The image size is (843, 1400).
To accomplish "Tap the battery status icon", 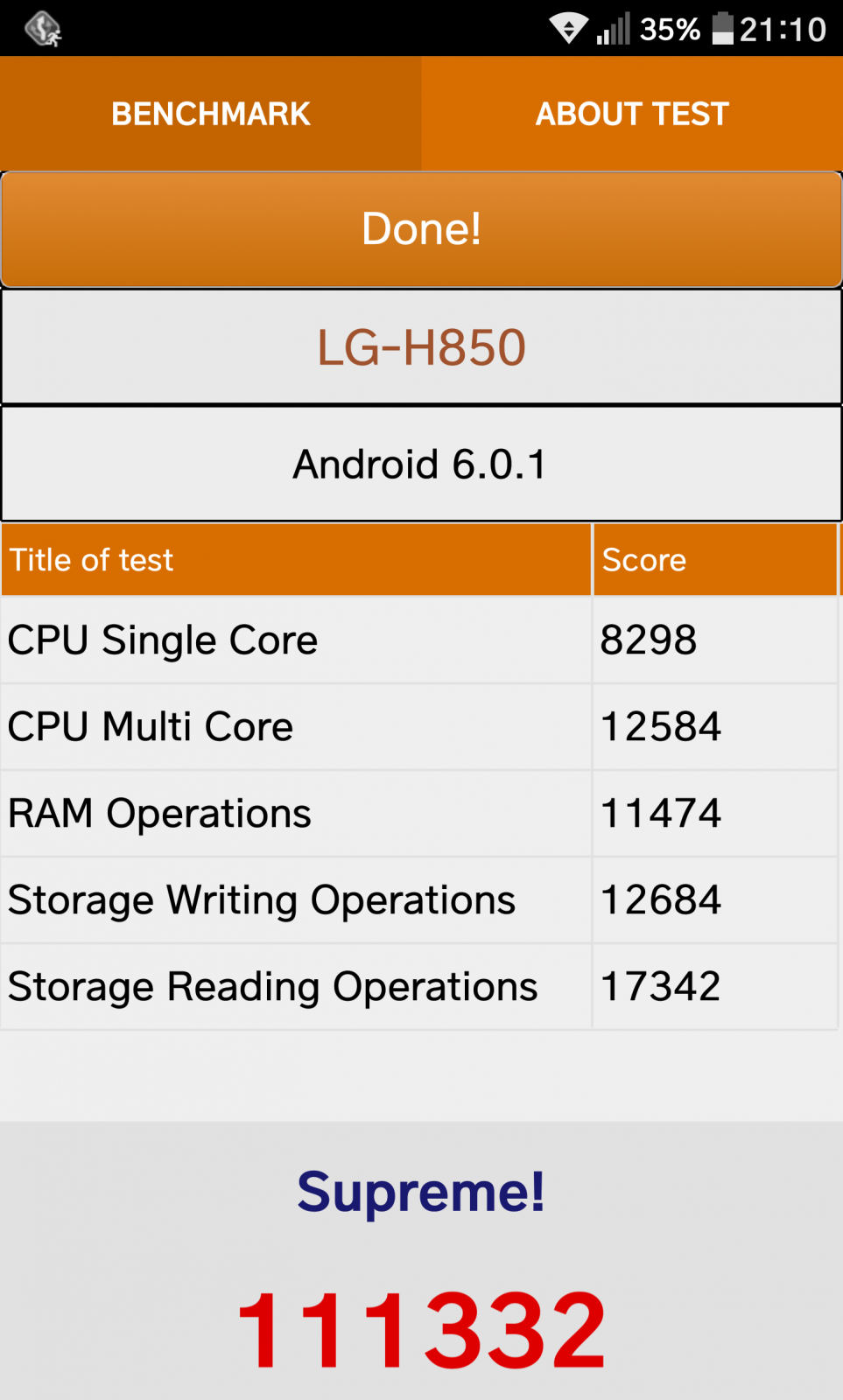I will pos(722,28).
